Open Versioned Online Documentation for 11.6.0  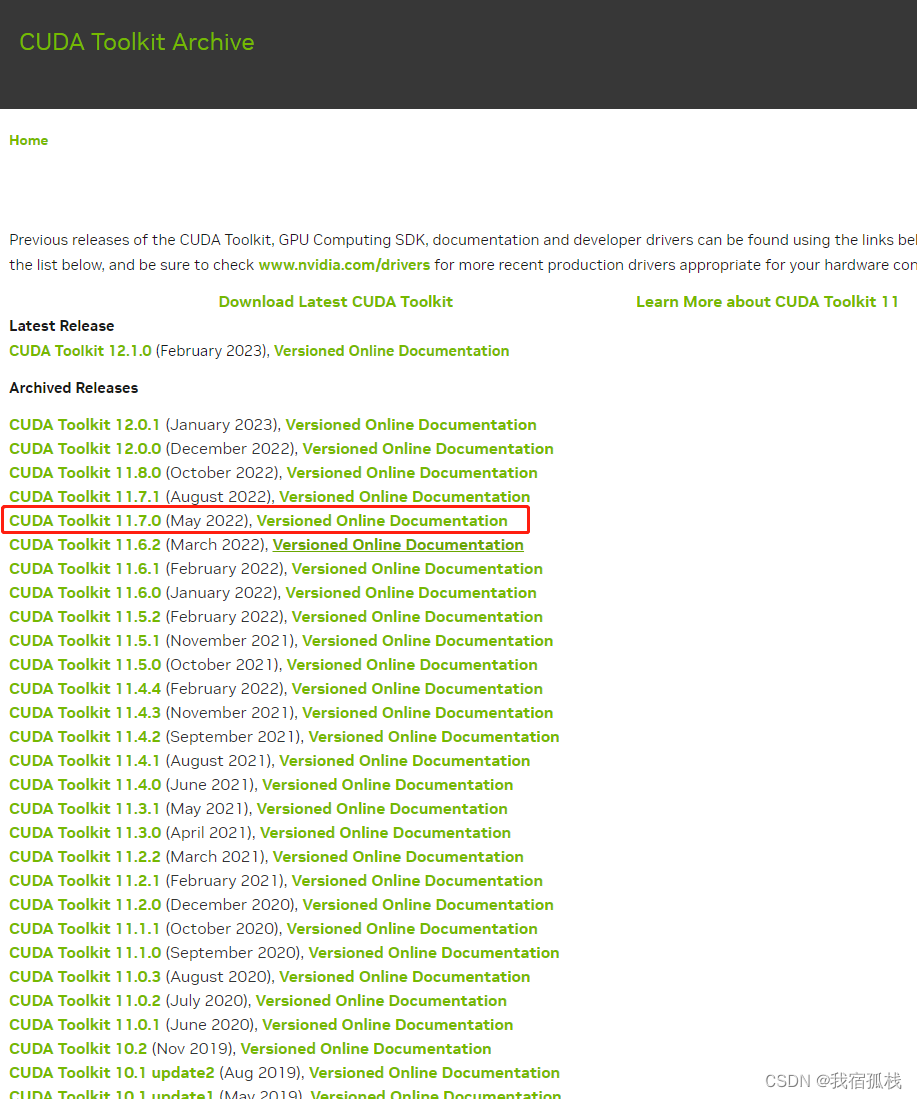(x=411, y=592)
